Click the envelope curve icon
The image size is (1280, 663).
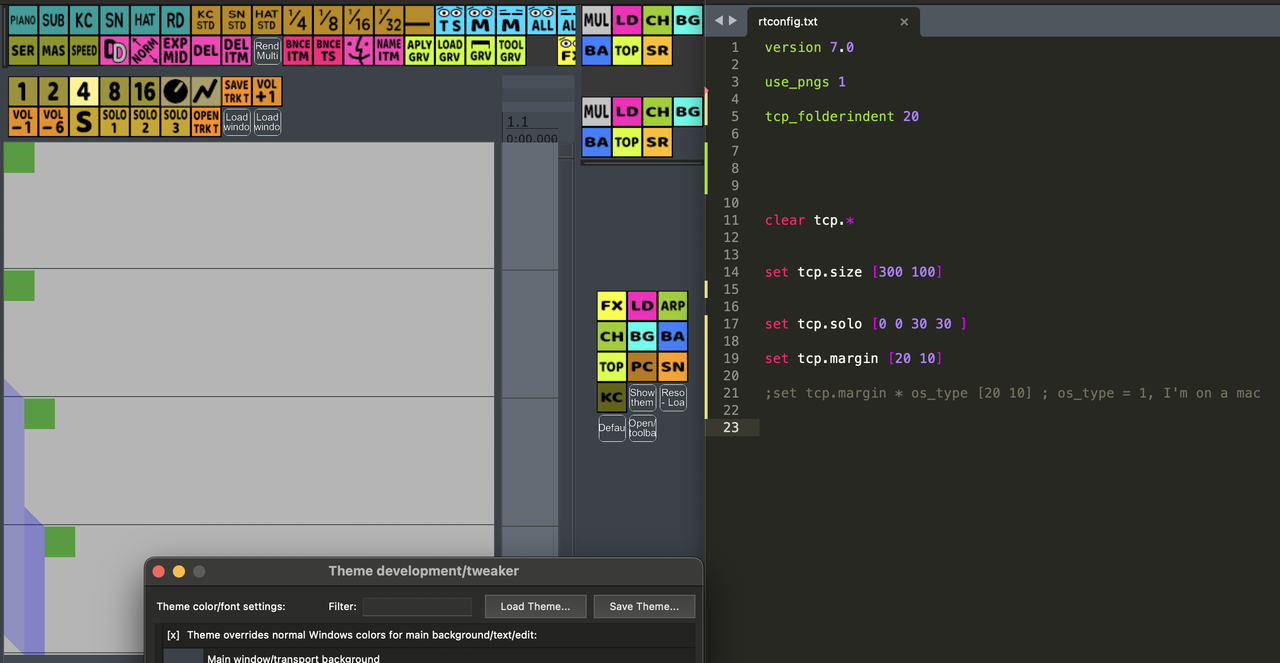206,91
